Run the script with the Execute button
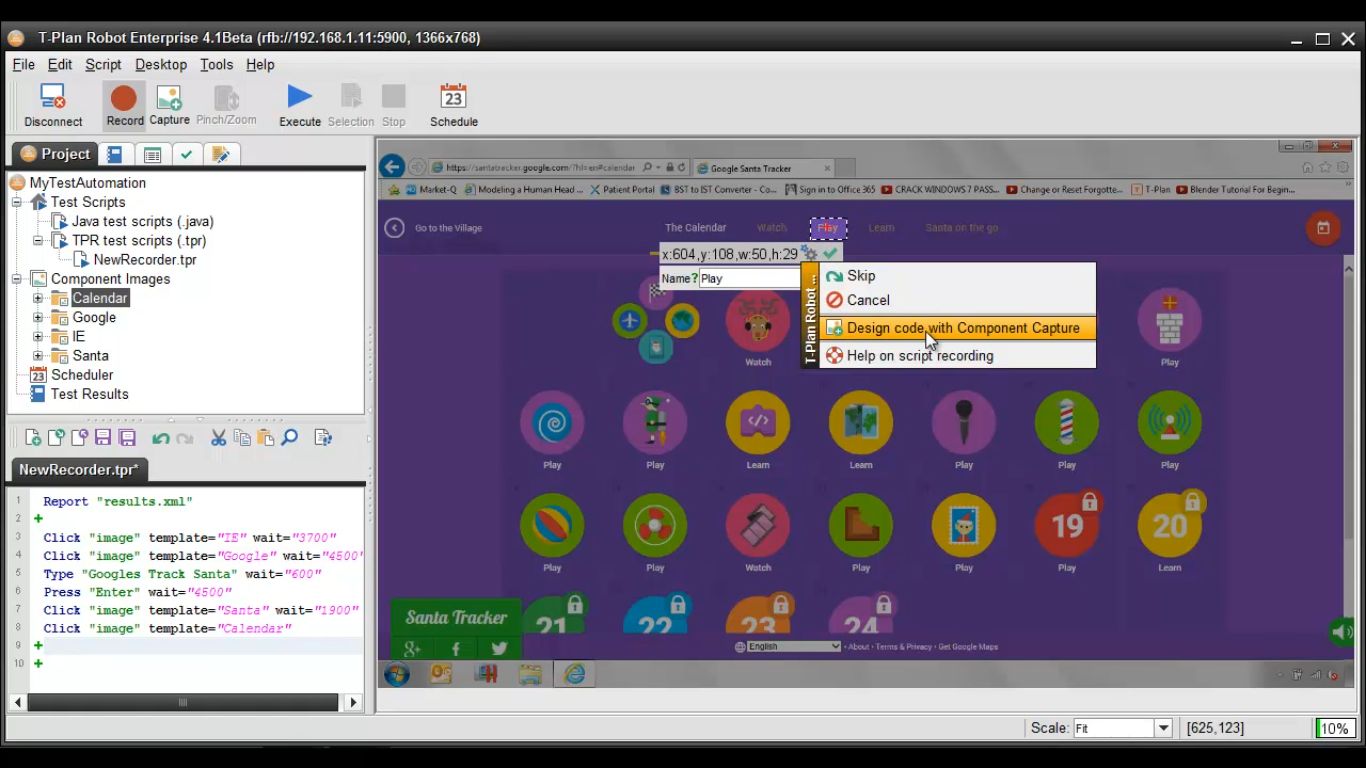1366x768 pixels. 300,106
